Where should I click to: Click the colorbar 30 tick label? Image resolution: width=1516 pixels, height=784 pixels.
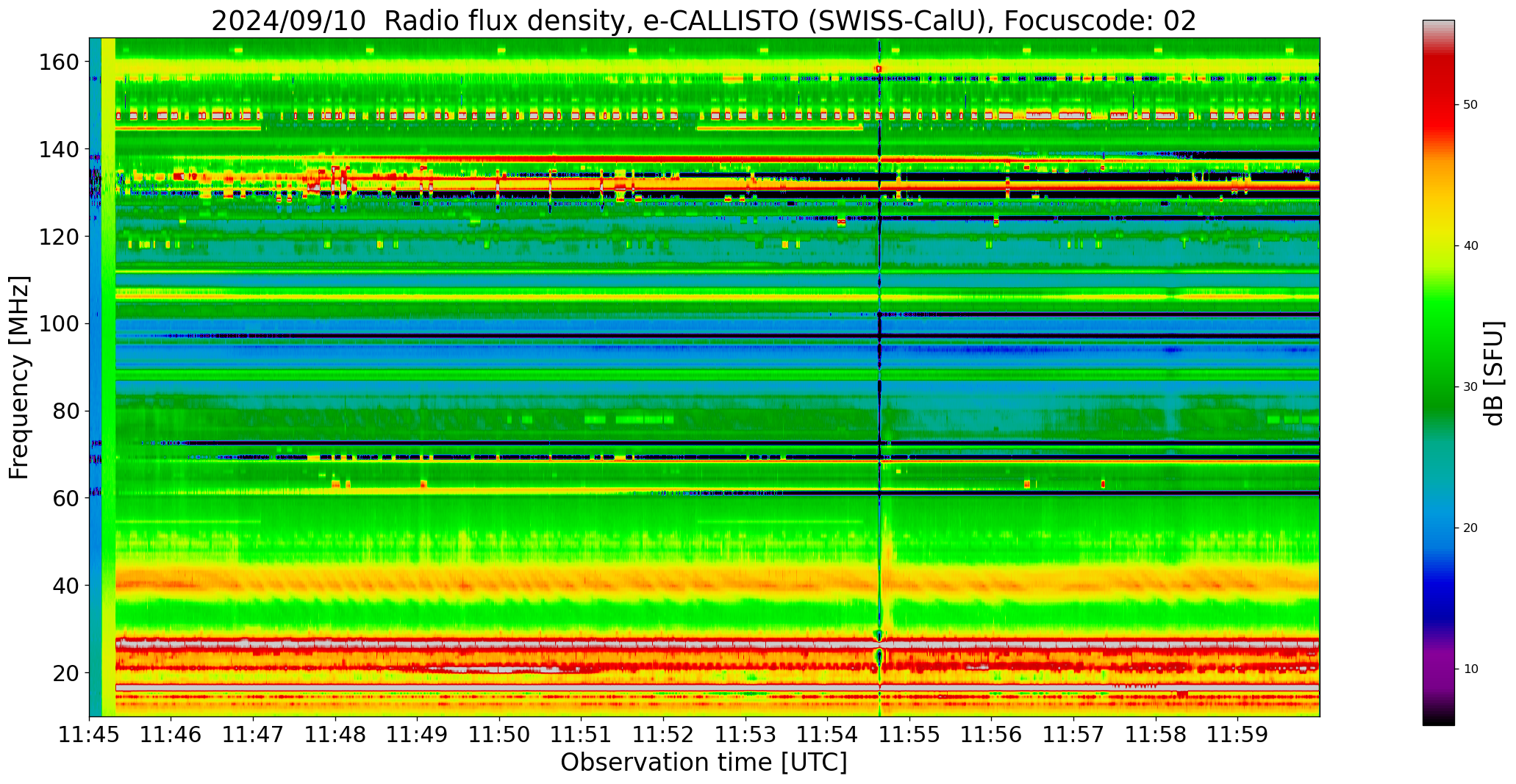click(1470, 387)
